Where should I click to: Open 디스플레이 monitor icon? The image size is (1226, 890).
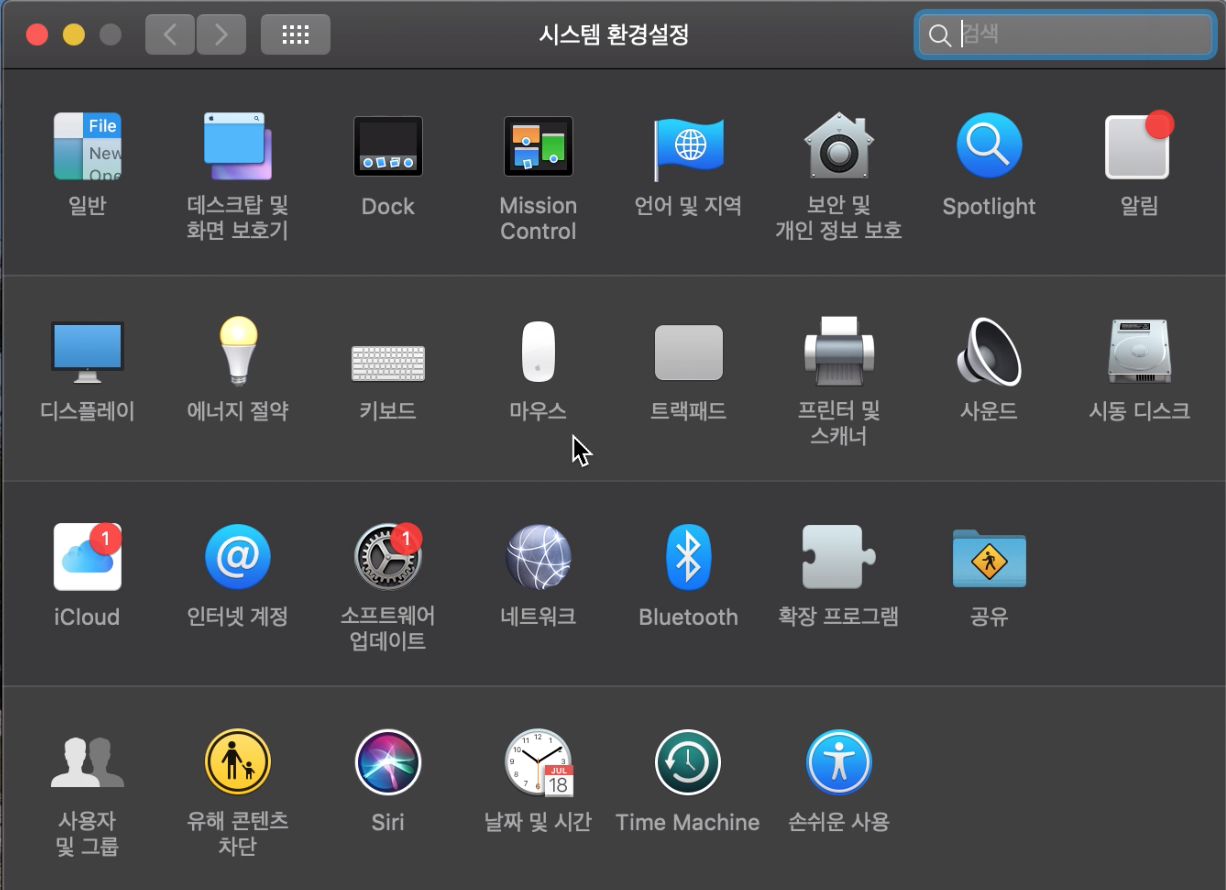(88, 352)
